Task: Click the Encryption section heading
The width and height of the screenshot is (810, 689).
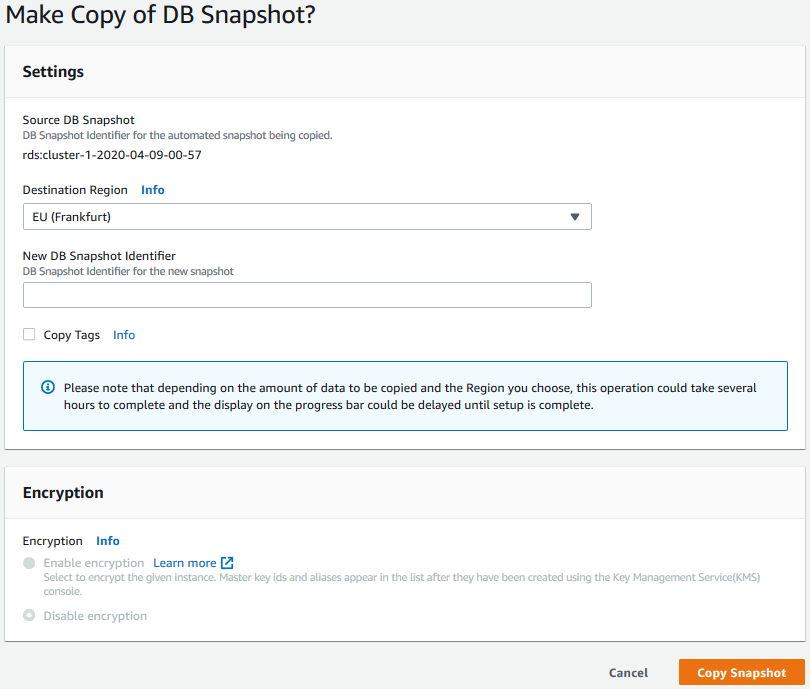Action: pos(63,493)
